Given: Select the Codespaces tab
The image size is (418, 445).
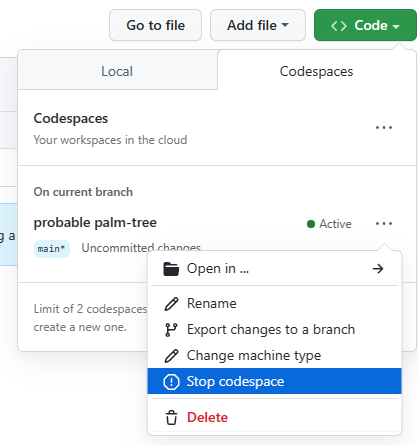Looking at the screenshot, I should click(316, 71).
